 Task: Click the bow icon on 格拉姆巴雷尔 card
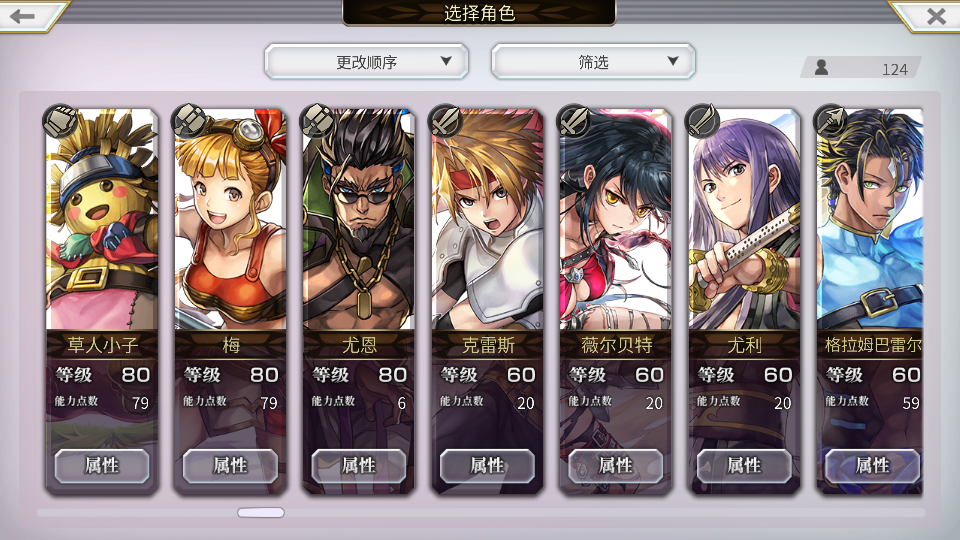tap(831, 121)
